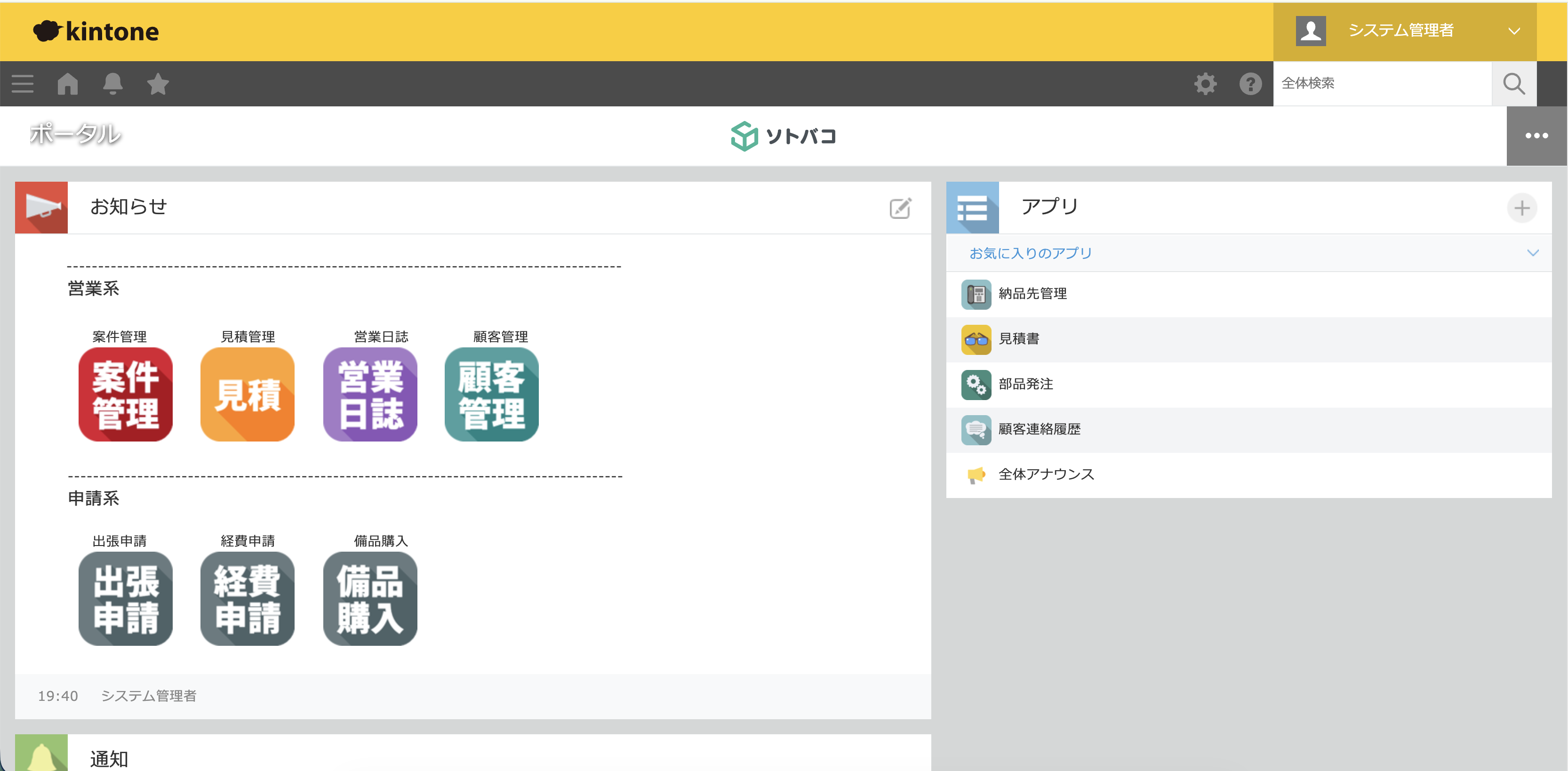Collapse the お気に入りのアプリ section

click(1532, 253)
